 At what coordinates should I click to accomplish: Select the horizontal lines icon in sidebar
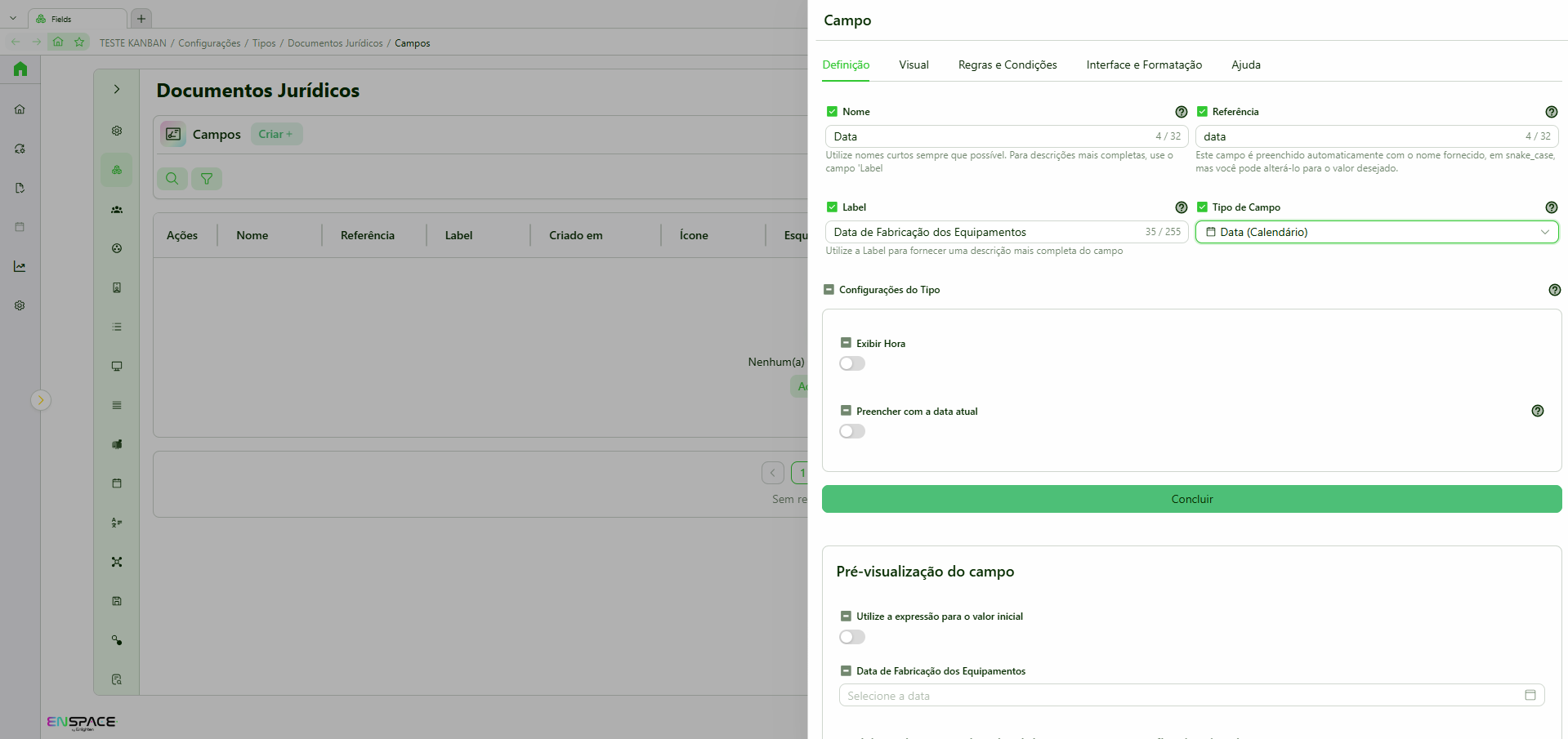coord(117,405)
